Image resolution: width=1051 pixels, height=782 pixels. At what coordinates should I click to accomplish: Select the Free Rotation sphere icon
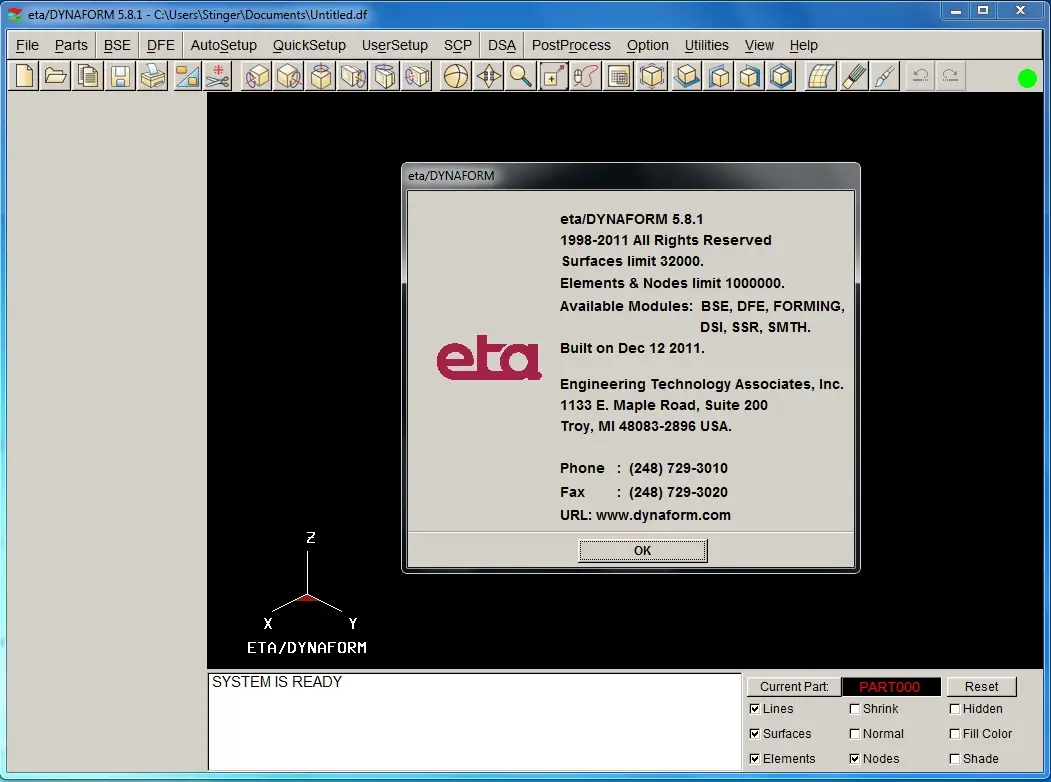(456, 76)
